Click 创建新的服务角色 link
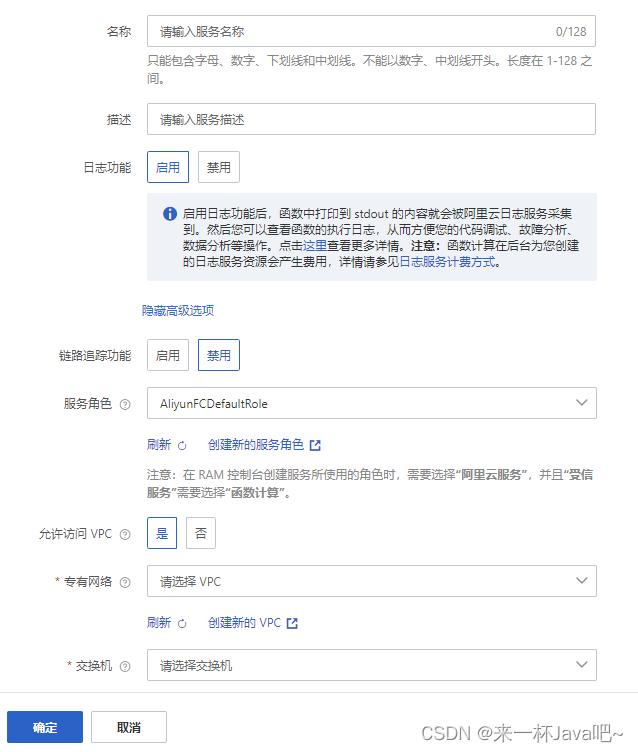This screenshot has height=752, width=638. (256, 445)
